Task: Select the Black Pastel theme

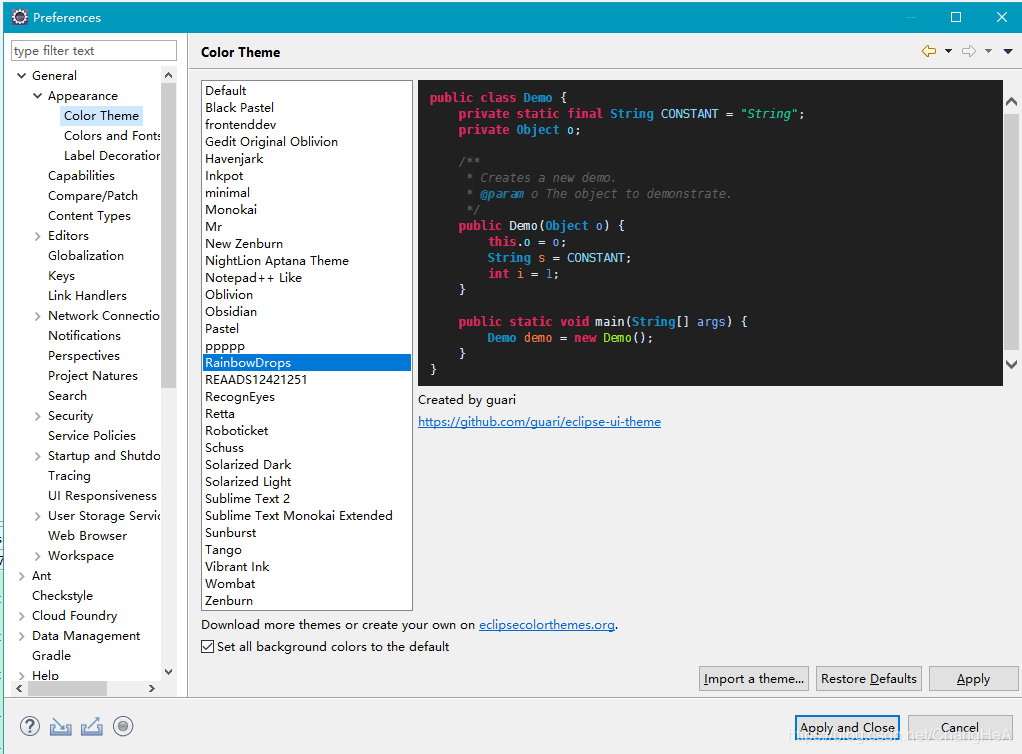Action: (x=307, y=108)
